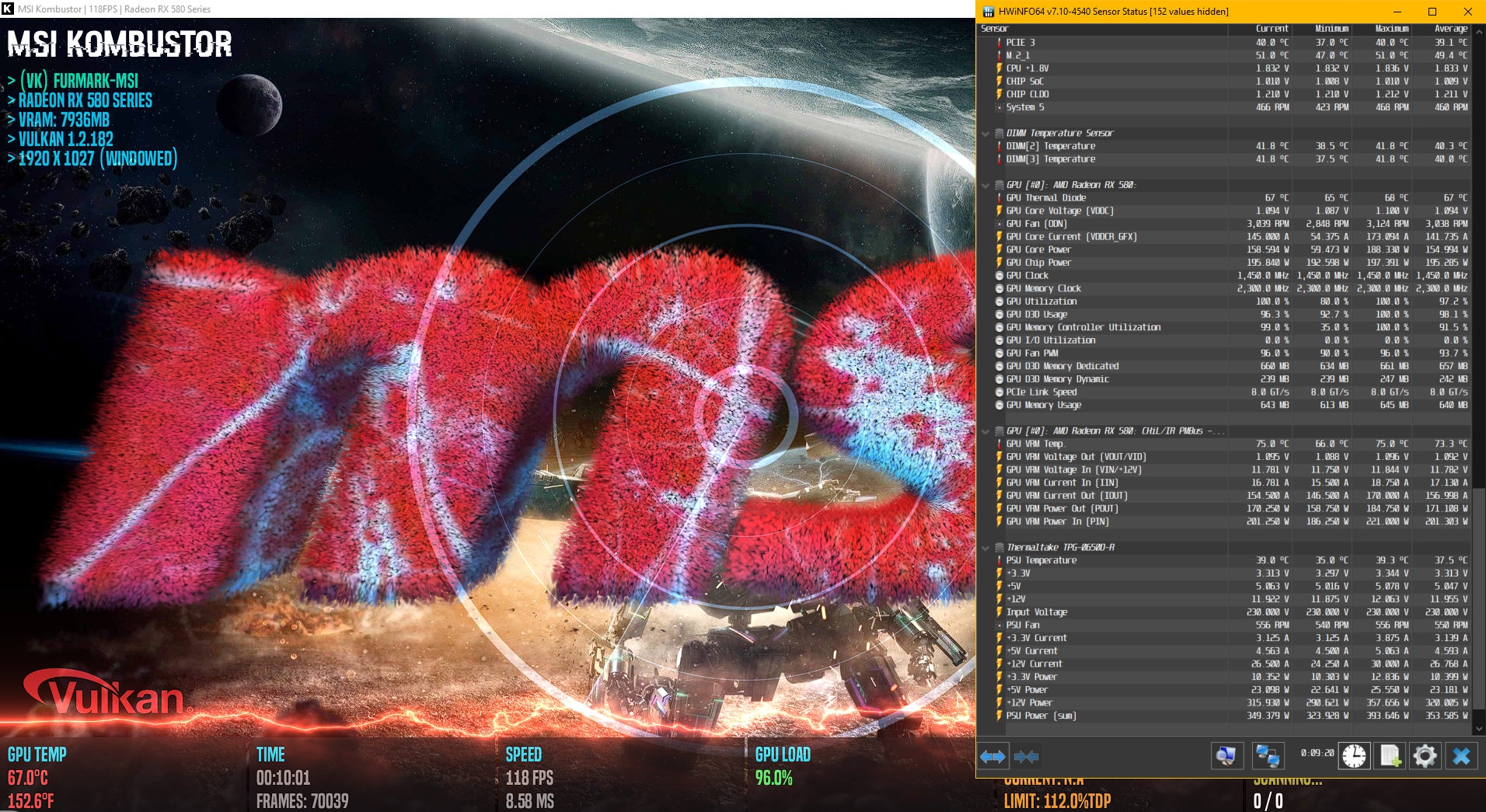The image size is (1486, 812).
Task: Click thermometer icon beside PSU Temperature
Action: pyautogui.click(x=999, y=560)
